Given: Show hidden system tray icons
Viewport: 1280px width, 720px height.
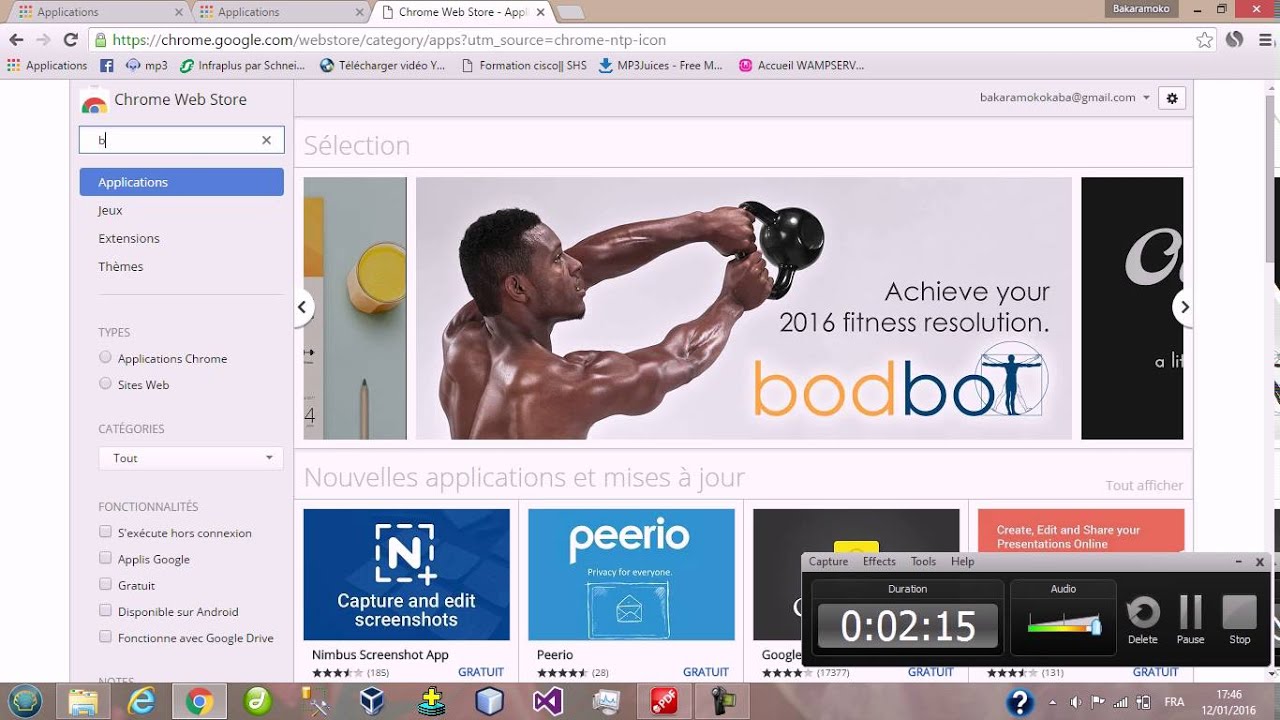Looking at the screenshot, I should [x=1052, y=702].
